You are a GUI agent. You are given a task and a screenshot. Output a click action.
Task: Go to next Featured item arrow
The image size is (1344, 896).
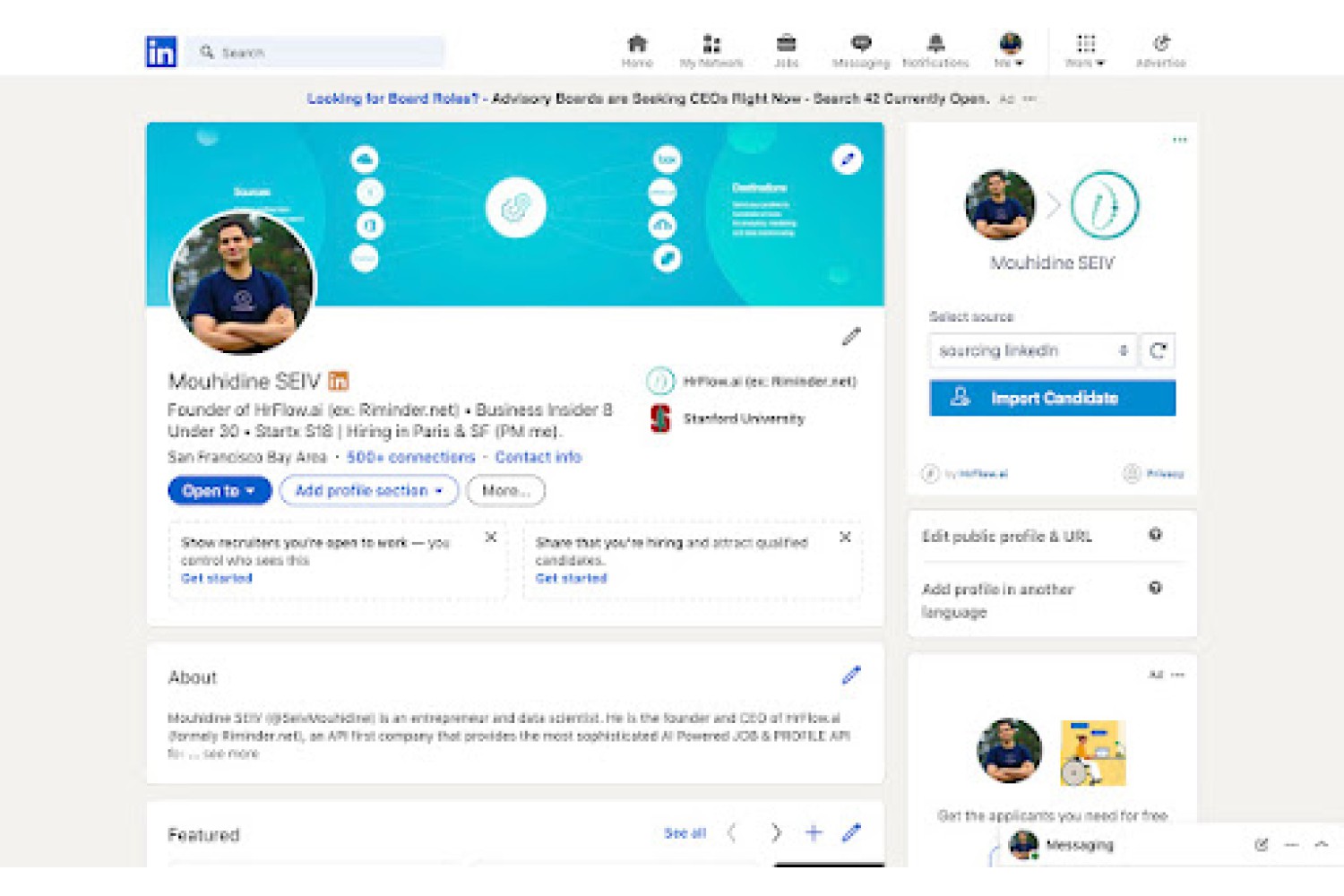[776, 833]
